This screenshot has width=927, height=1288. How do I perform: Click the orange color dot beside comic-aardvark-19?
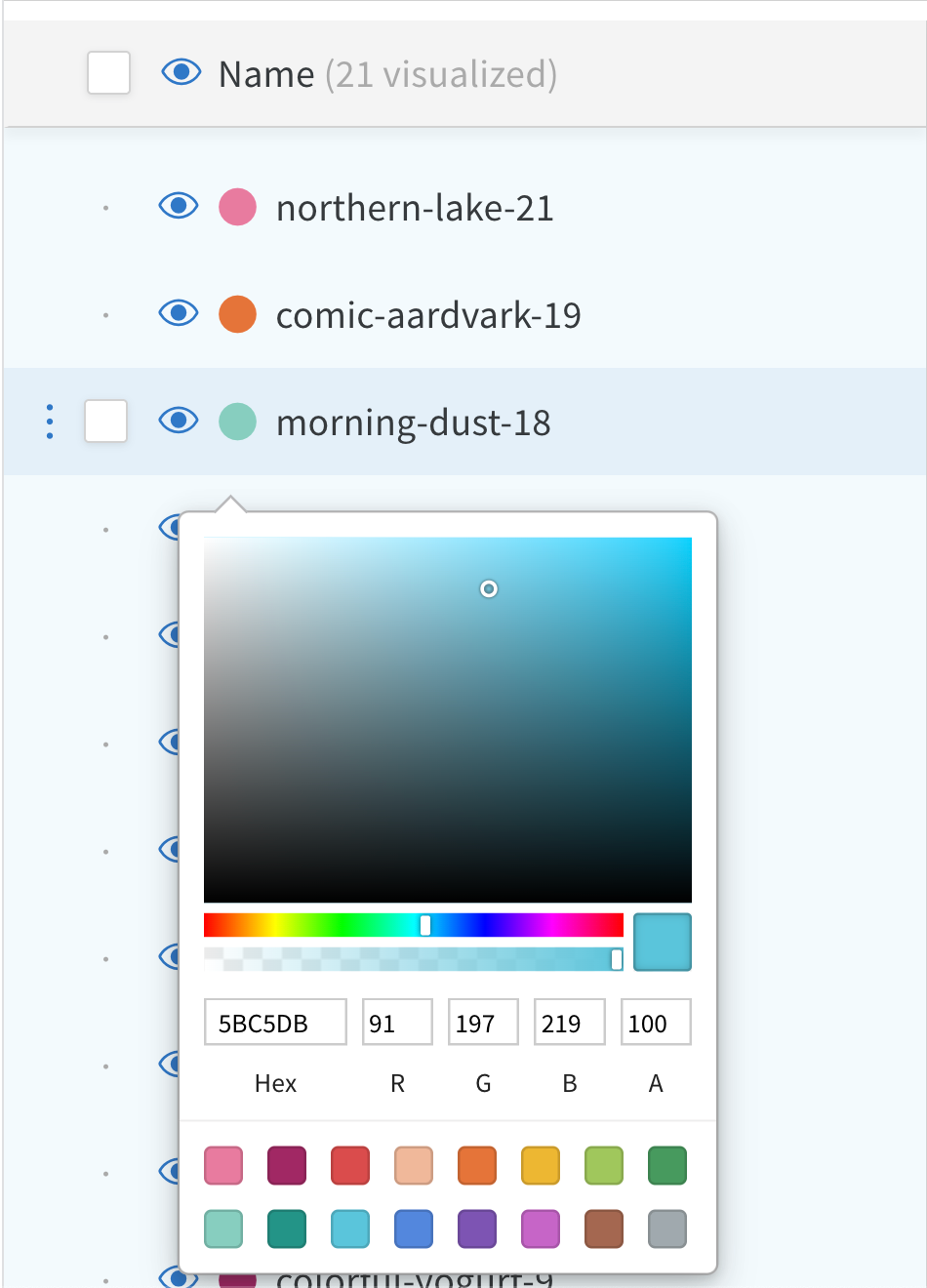pos(237,314)
